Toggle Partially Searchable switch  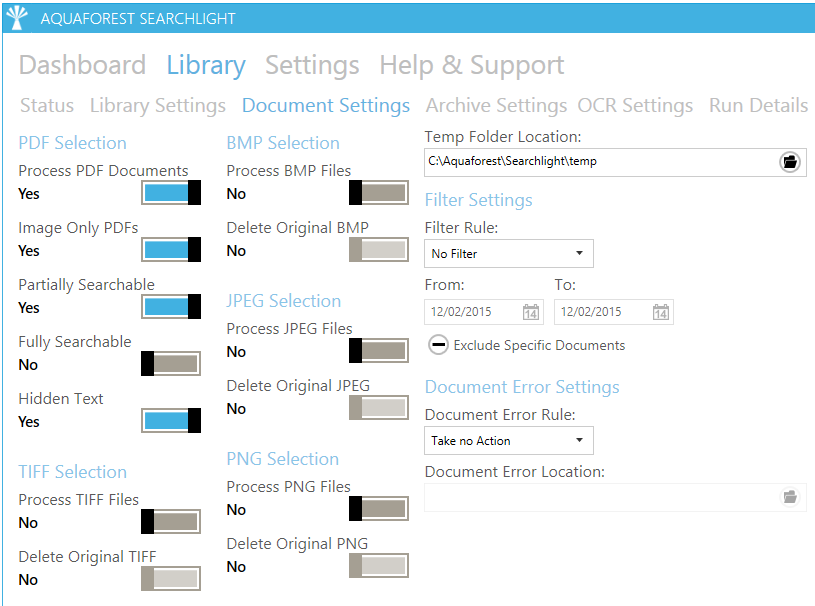pos(171,307)
